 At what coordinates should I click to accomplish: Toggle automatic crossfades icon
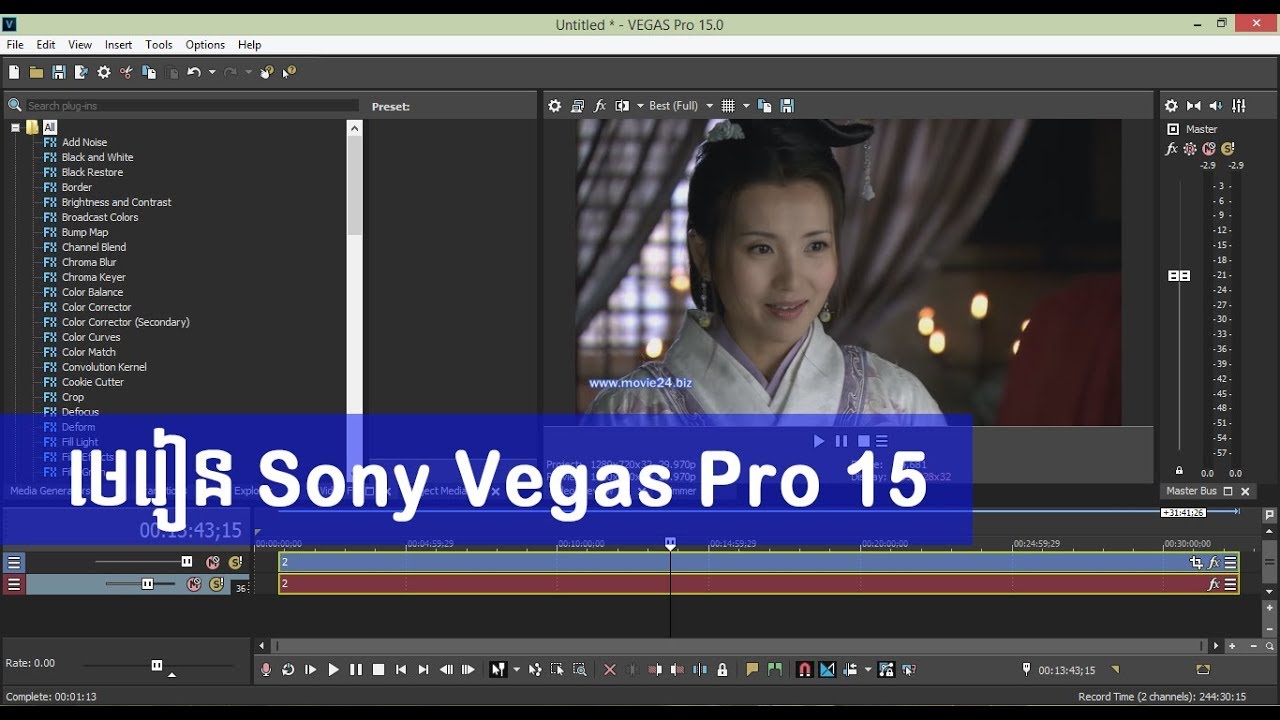point(827,670)
